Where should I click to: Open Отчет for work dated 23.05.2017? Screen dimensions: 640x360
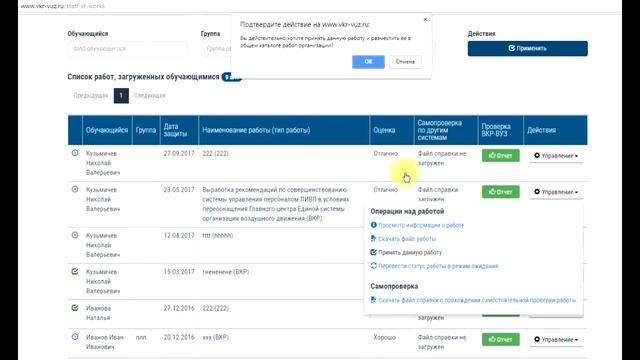click(x=500, y=192)
